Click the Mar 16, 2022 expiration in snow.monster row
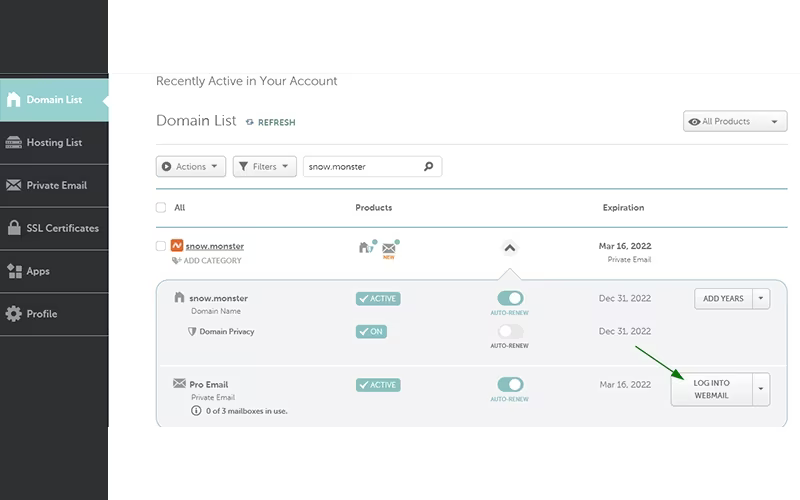Image resolution: width=800 pixels, height=500 pixels. (x=625, y=246)
